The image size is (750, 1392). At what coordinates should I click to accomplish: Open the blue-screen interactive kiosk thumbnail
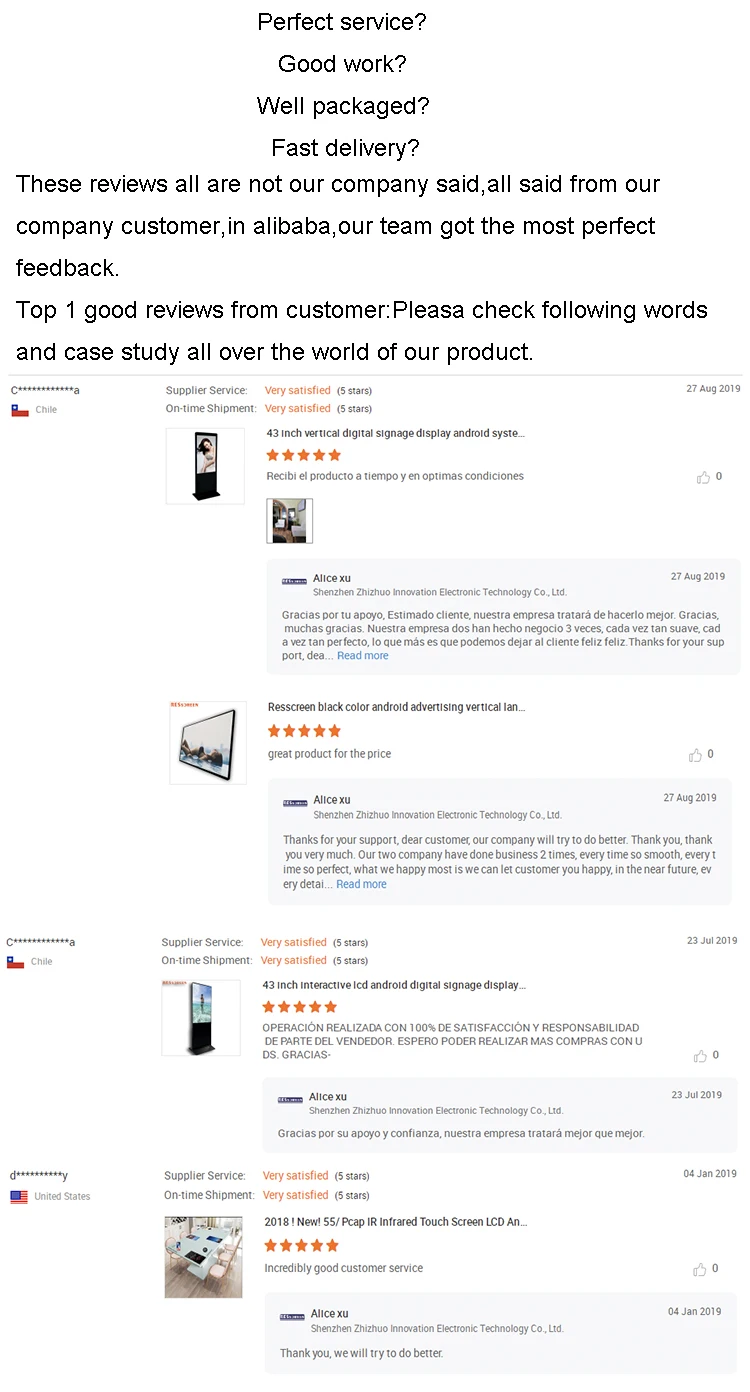[201, 1018]
